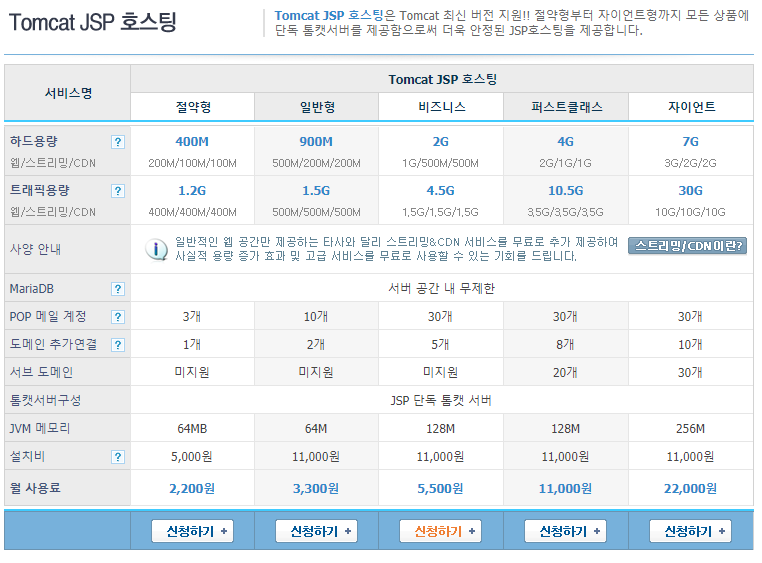Click the 2,200원 monthly fee
This screenshot has width=762, height=563.
192,488
